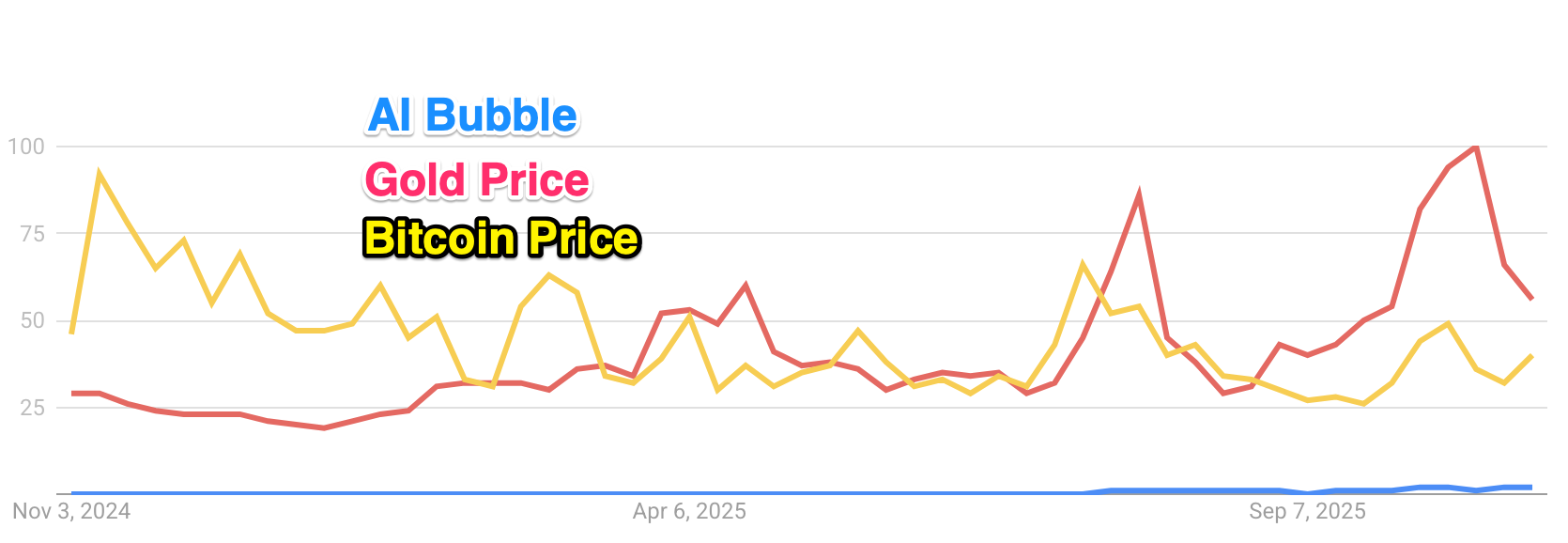The height and width of the screenshot is (543, 1568).
Task: Click the red line's lowest dip point
Action: click(x=324, y=427)
